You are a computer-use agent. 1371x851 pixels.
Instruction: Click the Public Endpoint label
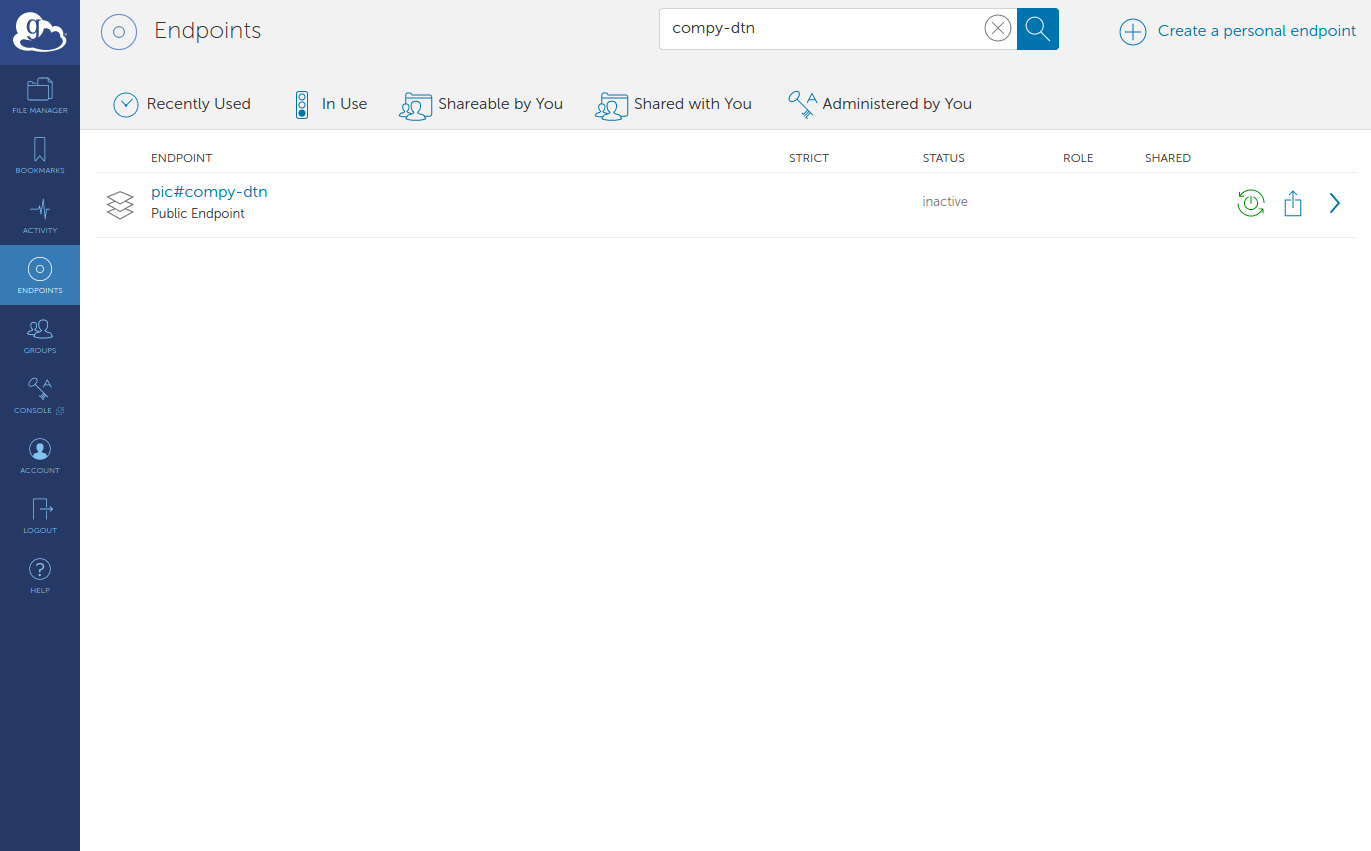click(x=198, y=214)
